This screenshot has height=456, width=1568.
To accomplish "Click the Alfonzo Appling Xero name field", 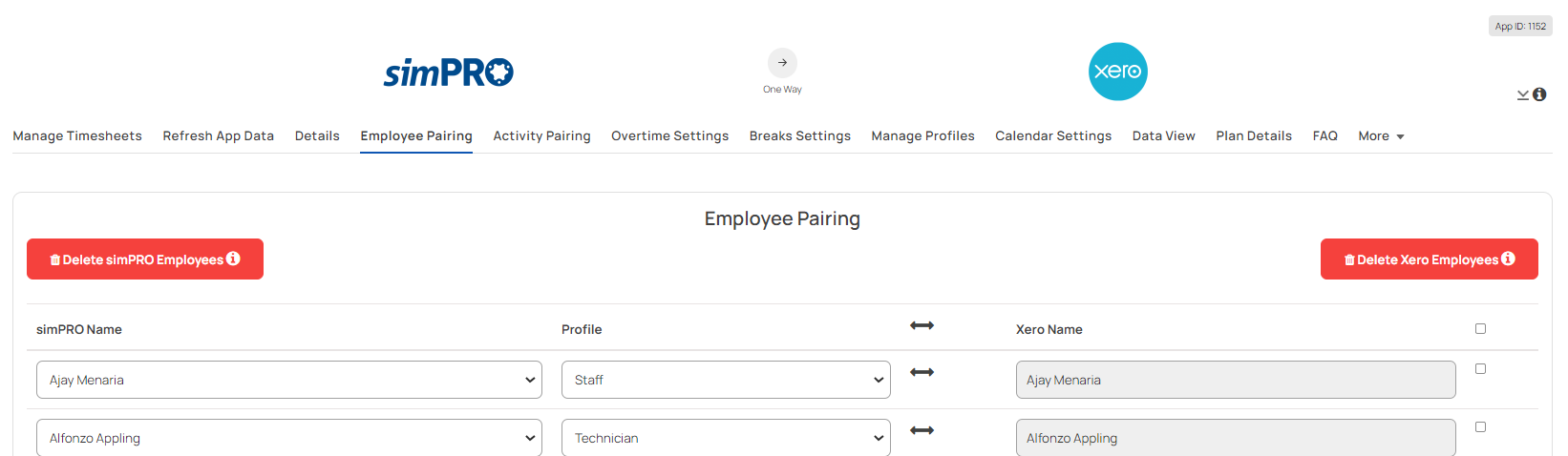I will (x=1236, y=438).
